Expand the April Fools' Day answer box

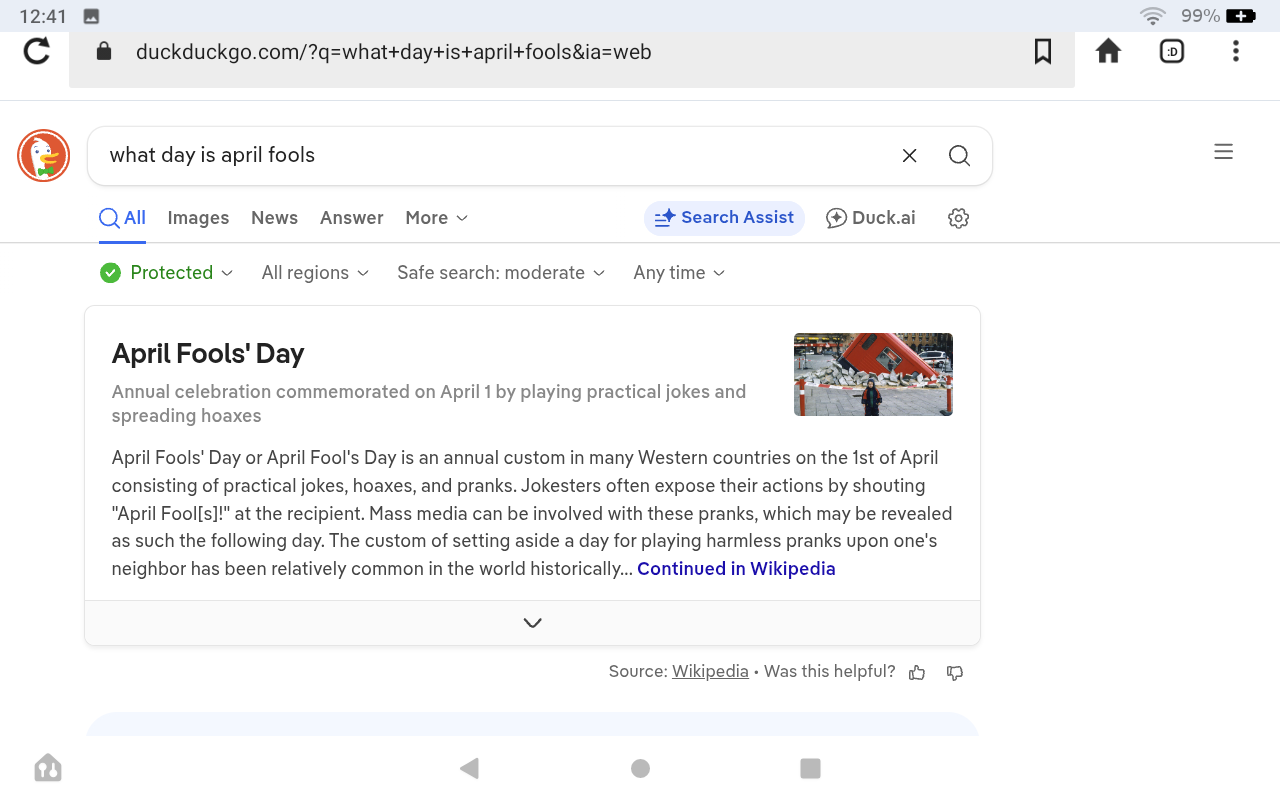click(x=532, y=623)
